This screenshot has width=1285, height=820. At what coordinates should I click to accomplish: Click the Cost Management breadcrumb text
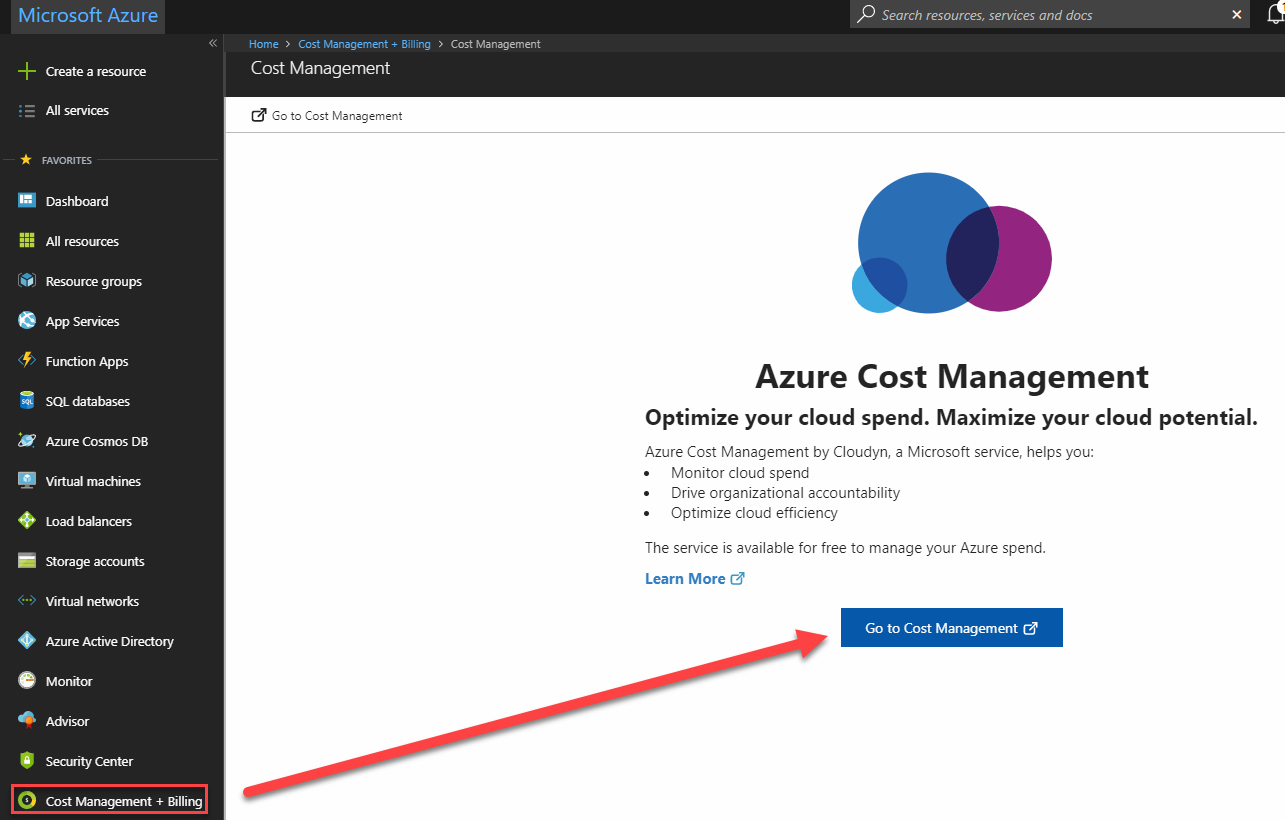point(496,44)
